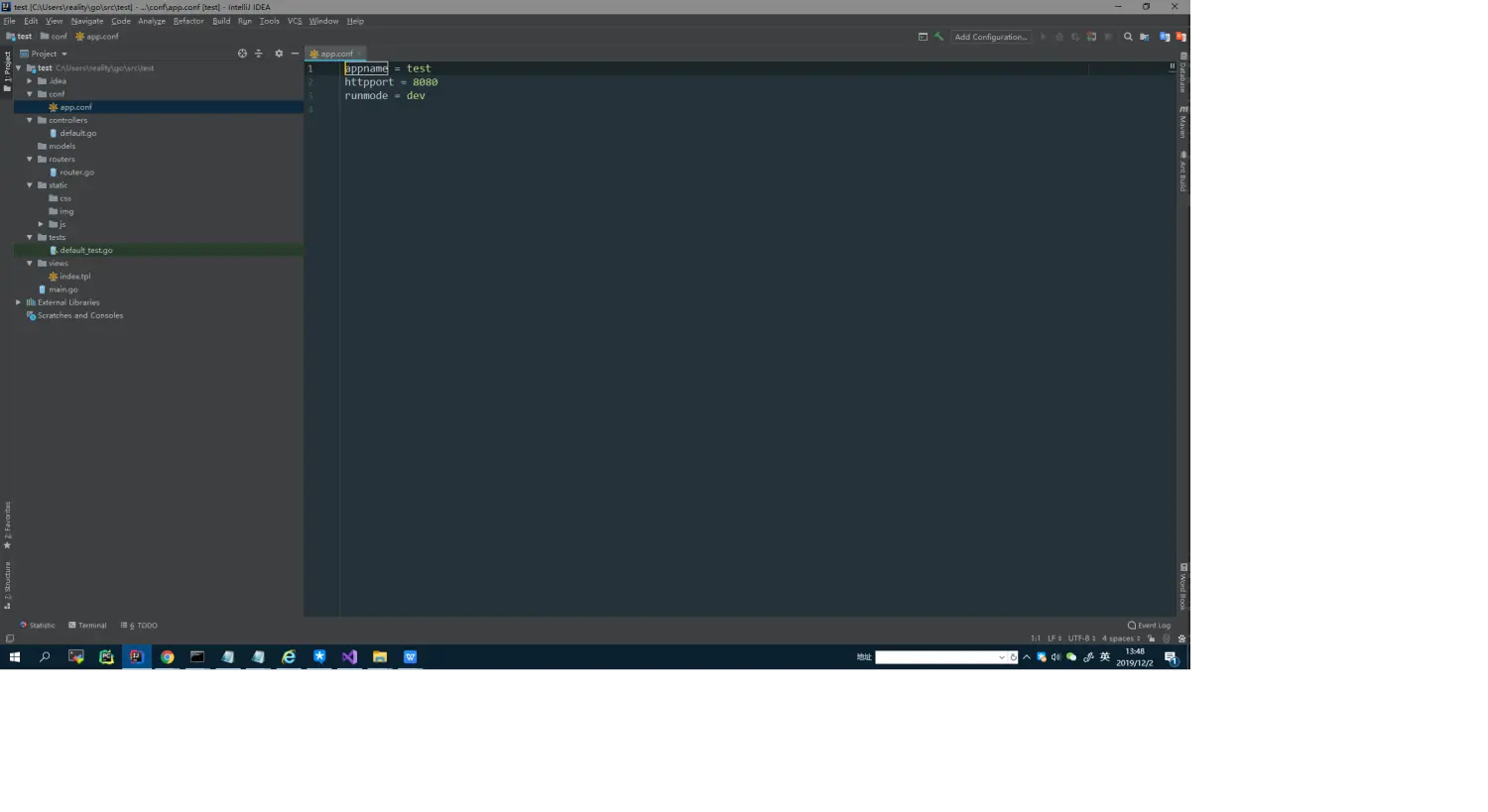Image resolution: width=1488 pixels, height=812 pixels.
Task: Expand the .idea folder
Action: click(30, 81)
